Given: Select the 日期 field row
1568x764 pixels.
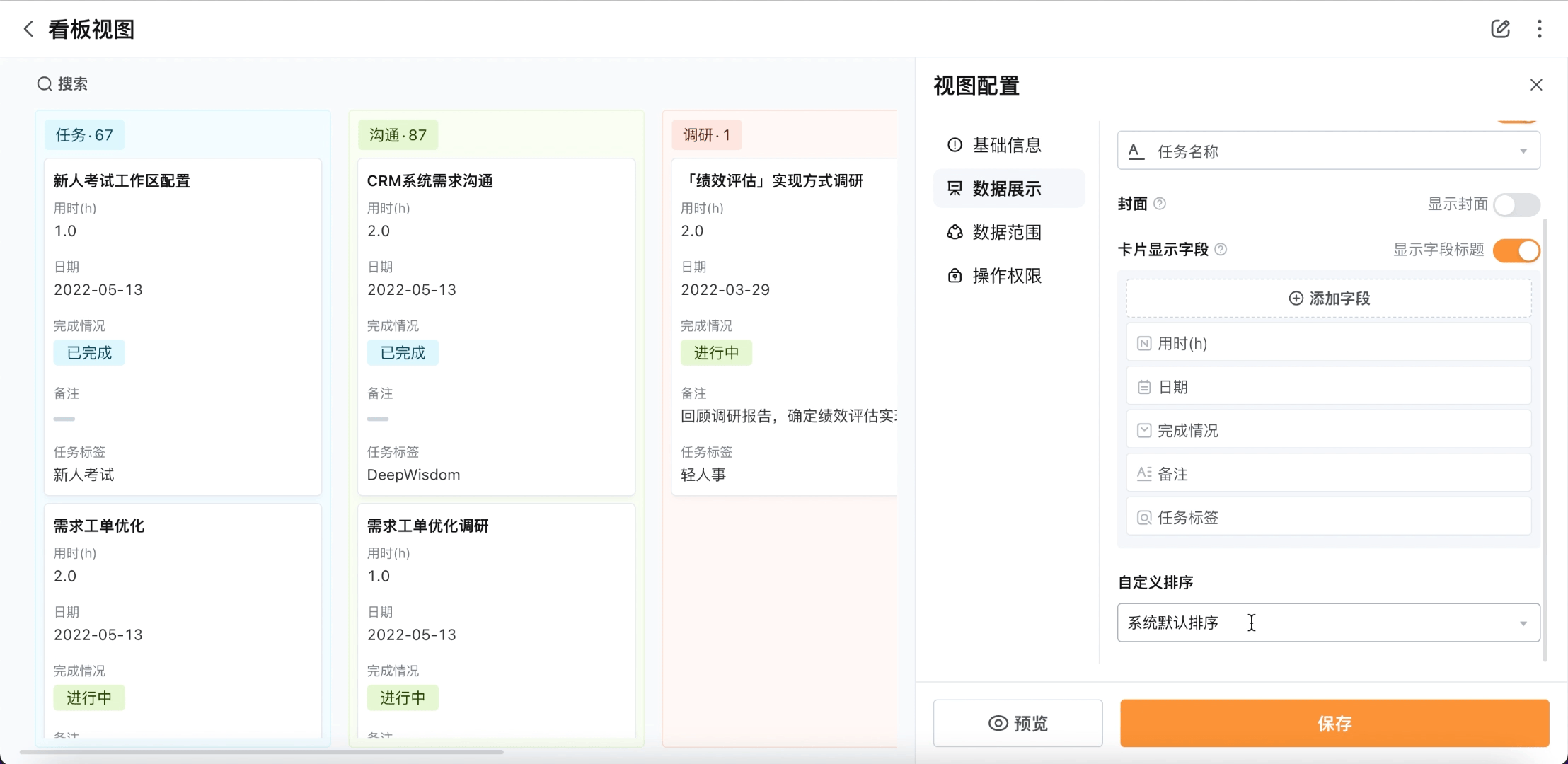Looking at the screenshot, I should [1329, 387].
